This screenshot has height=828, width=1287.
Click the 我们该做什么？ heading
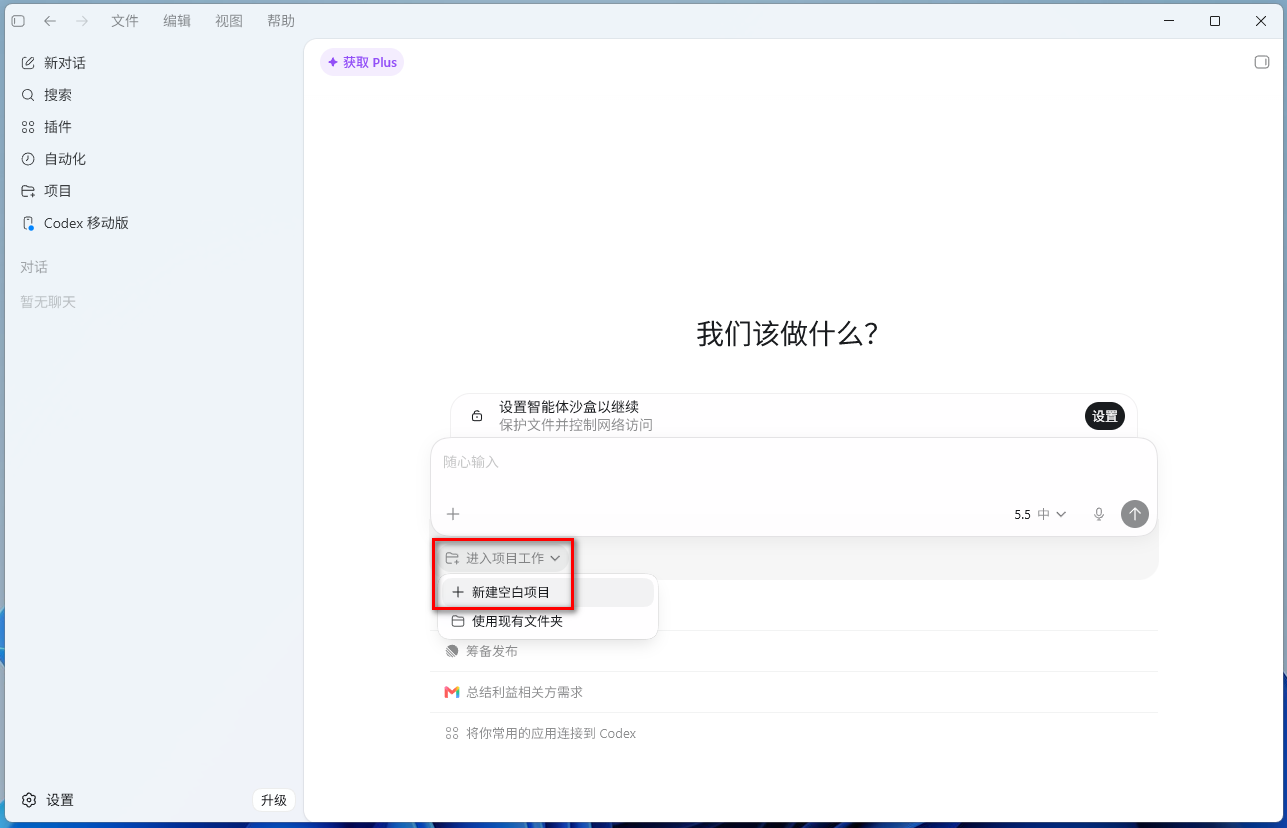tap(788, 334)
